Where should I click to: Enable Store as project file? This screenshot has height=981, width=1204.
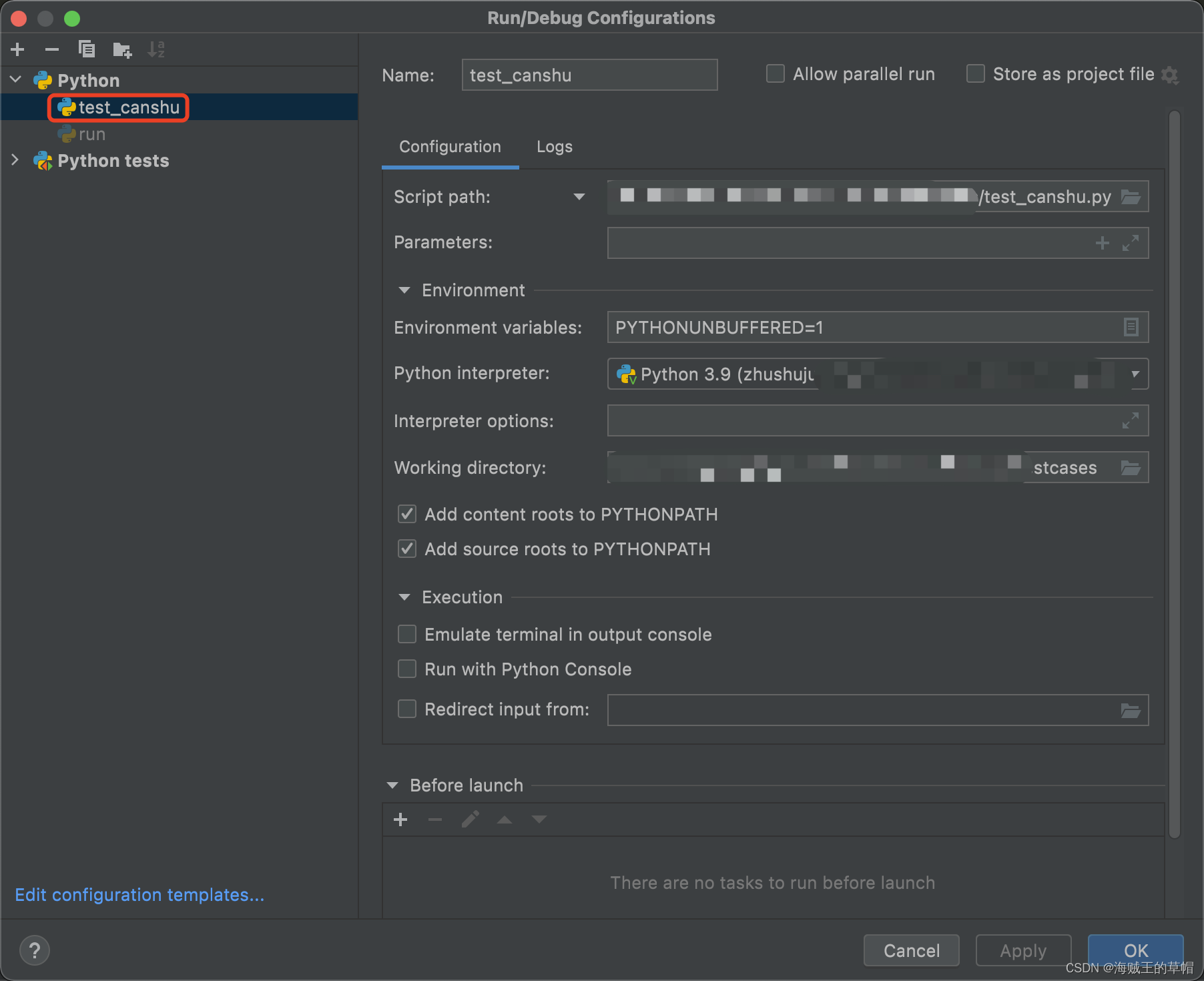click(976, 73)
